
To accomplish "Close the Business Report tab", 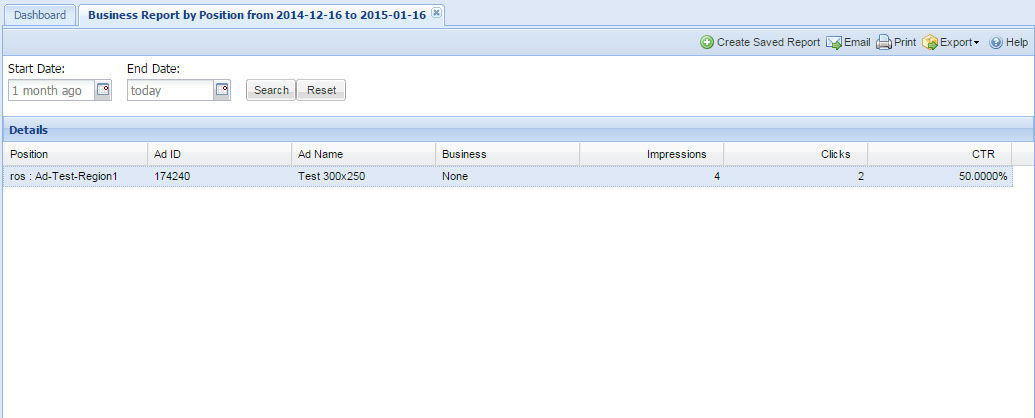I will coord(436,14).
